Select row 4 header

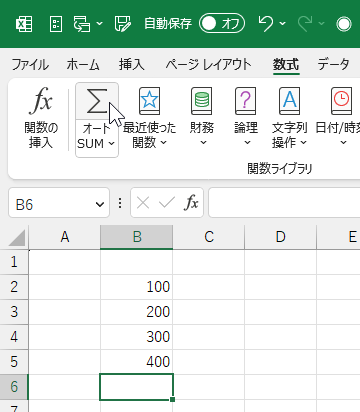[x=14, y=337]
